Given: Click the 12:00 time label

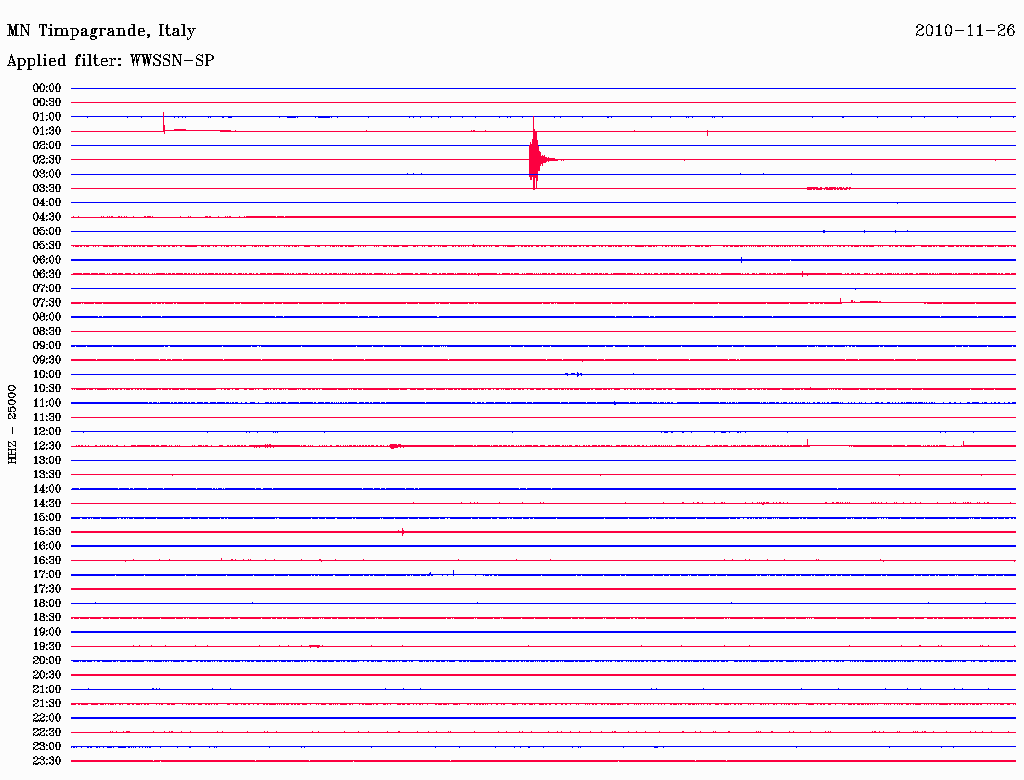Looking at the screenshot, I should point(46,432).
